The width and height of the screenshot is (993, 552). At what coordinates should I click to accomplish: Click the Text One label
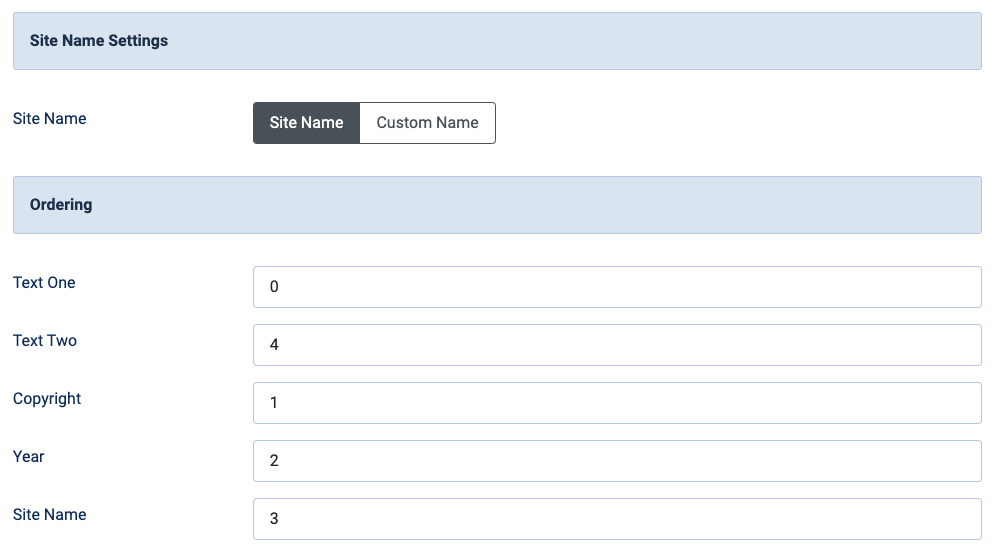coord(44,282)
